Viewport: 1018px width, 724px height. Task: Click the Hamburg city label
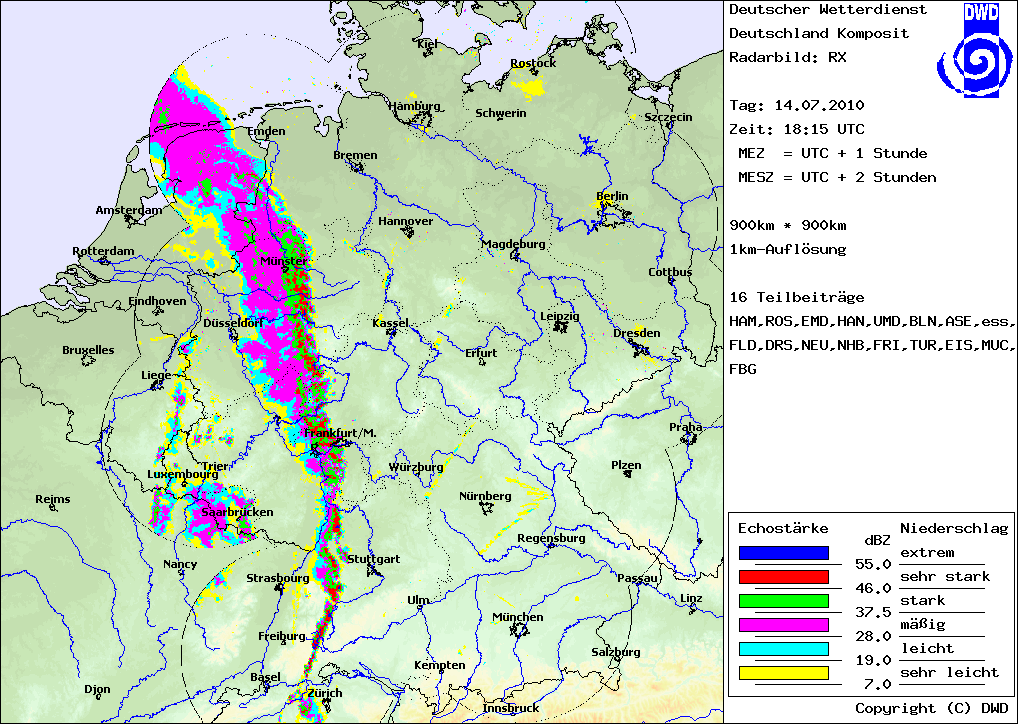click(414, 106)
